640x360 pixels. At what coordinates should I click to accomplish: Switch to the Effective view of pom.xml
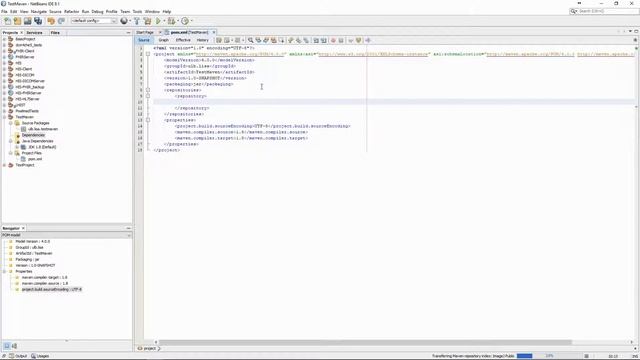click(183, 40)
